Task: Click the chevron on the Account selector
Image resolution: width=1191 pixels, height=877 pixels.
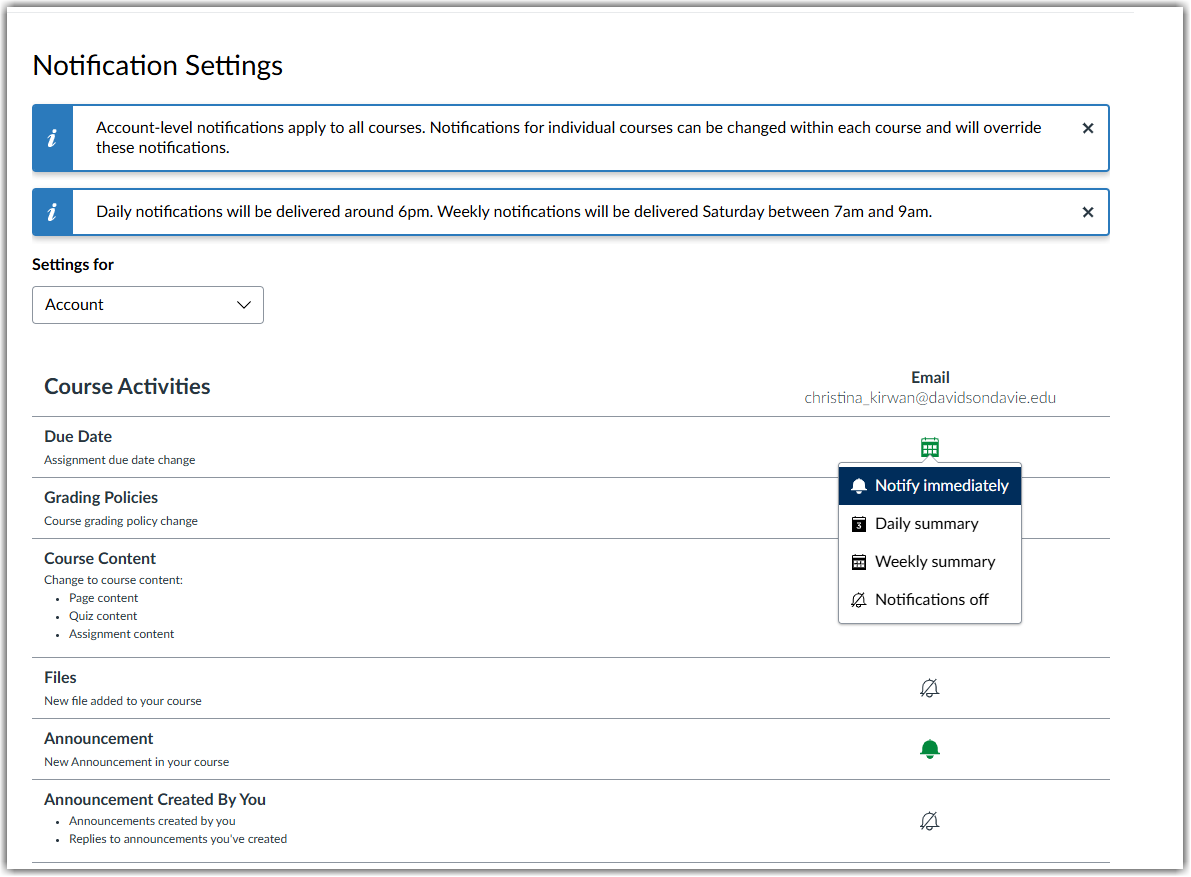Action: 243,304
